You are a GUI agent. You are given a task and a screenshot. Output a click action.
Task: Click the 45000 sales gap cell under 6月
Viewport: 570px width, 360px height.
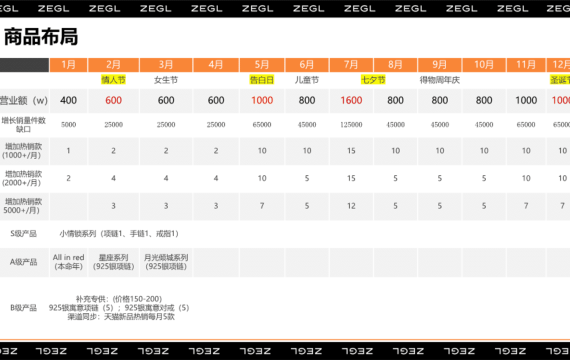click(307, 124)
